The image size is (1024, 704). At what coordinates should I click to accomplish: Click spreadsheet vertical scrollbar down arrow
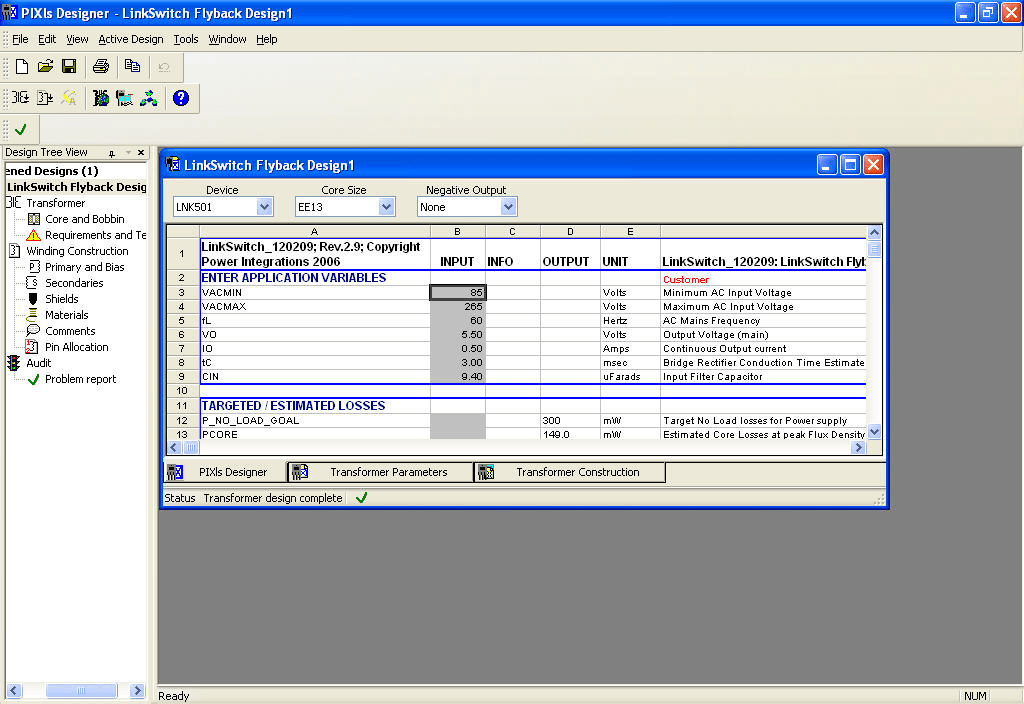coord(874,432)
